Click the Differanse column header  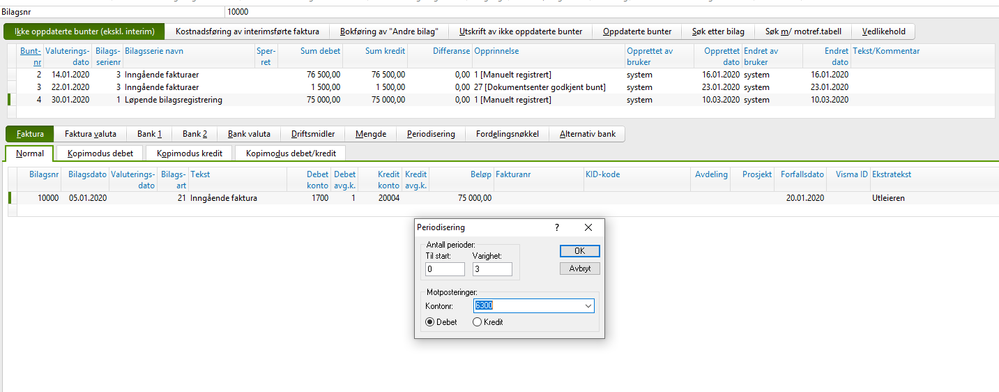pyautogui.click(x=440, y=56)
